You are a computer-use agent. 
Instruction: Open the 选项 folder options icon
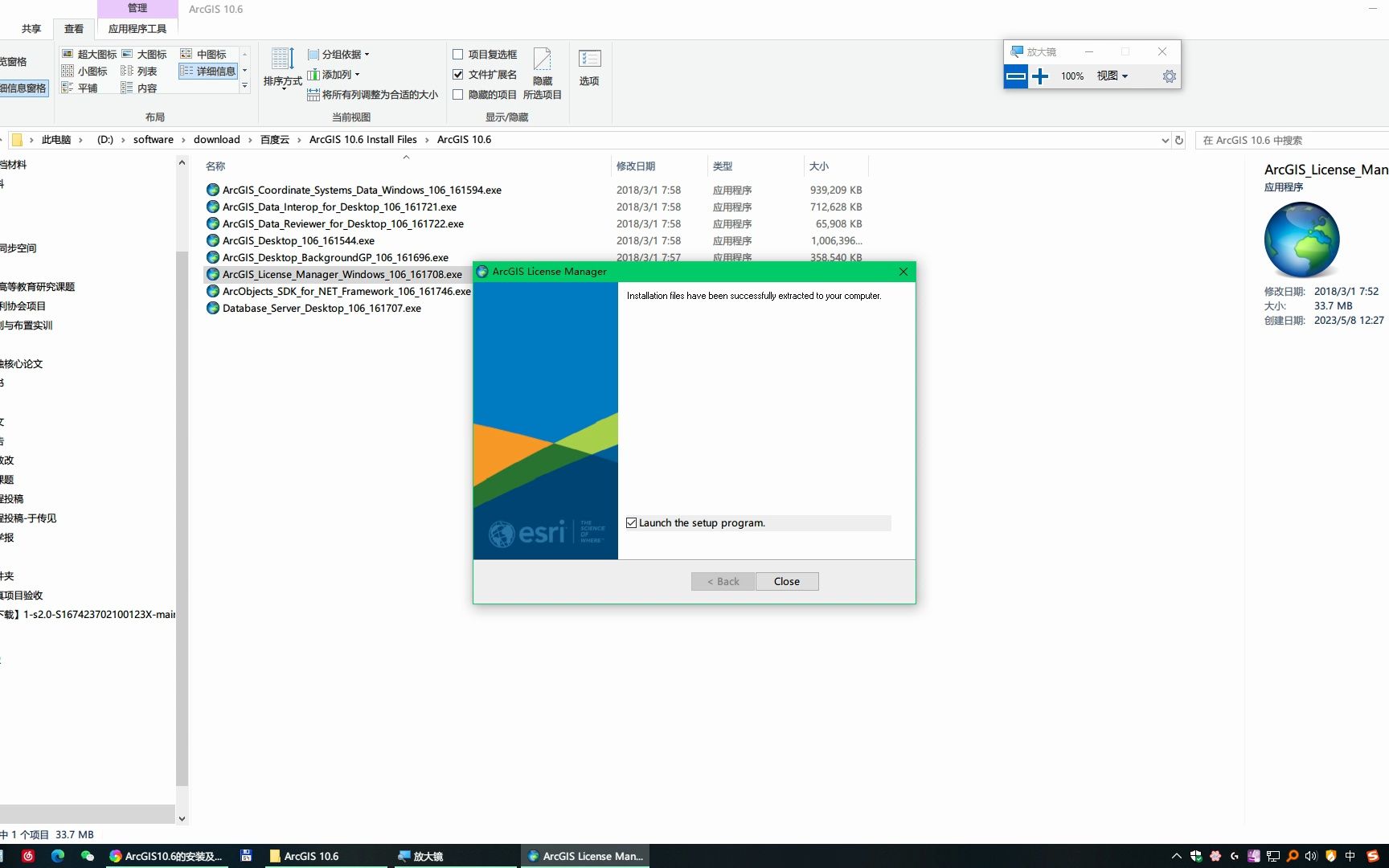pyautogui.click(x=589, y=68)
